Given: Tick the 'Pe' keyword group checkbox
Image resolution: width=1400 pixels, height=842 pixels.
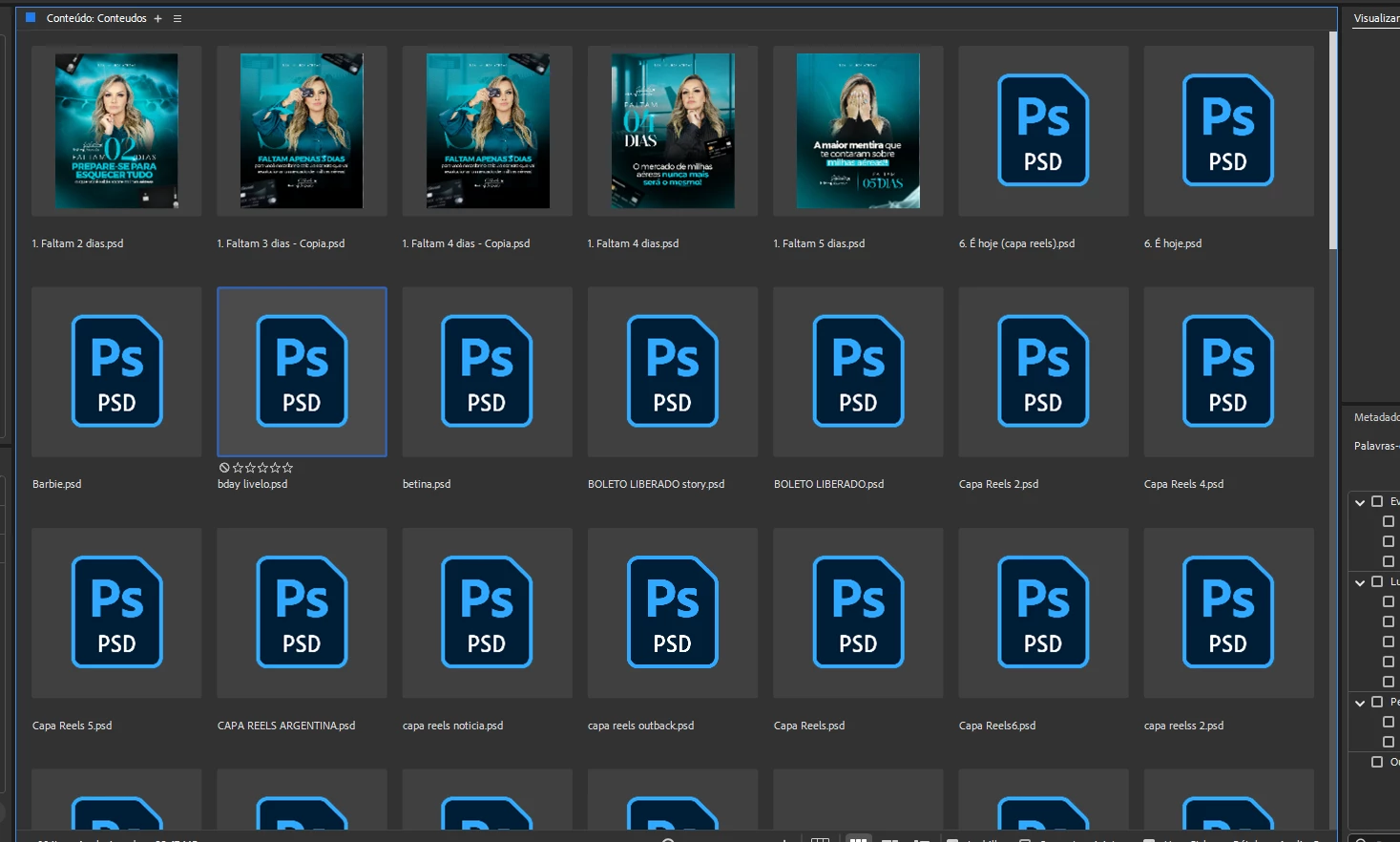Looking at the screenshot, I should [1377, 702].
